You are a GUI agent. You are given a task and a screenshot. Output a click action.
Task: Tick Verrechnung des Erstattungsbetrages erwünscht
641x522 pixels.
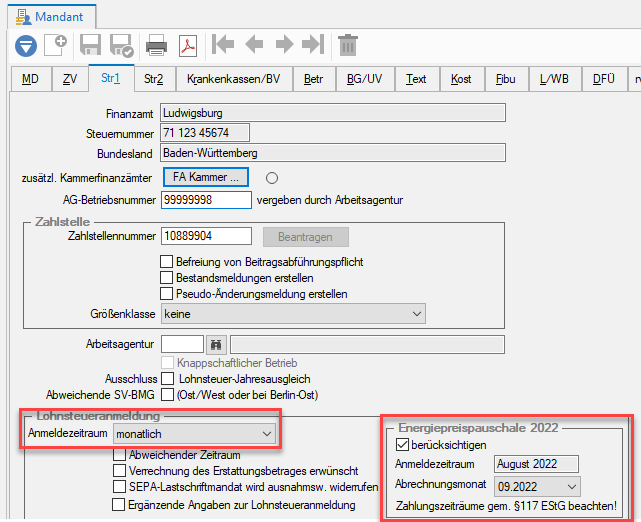tap(119, 470)
